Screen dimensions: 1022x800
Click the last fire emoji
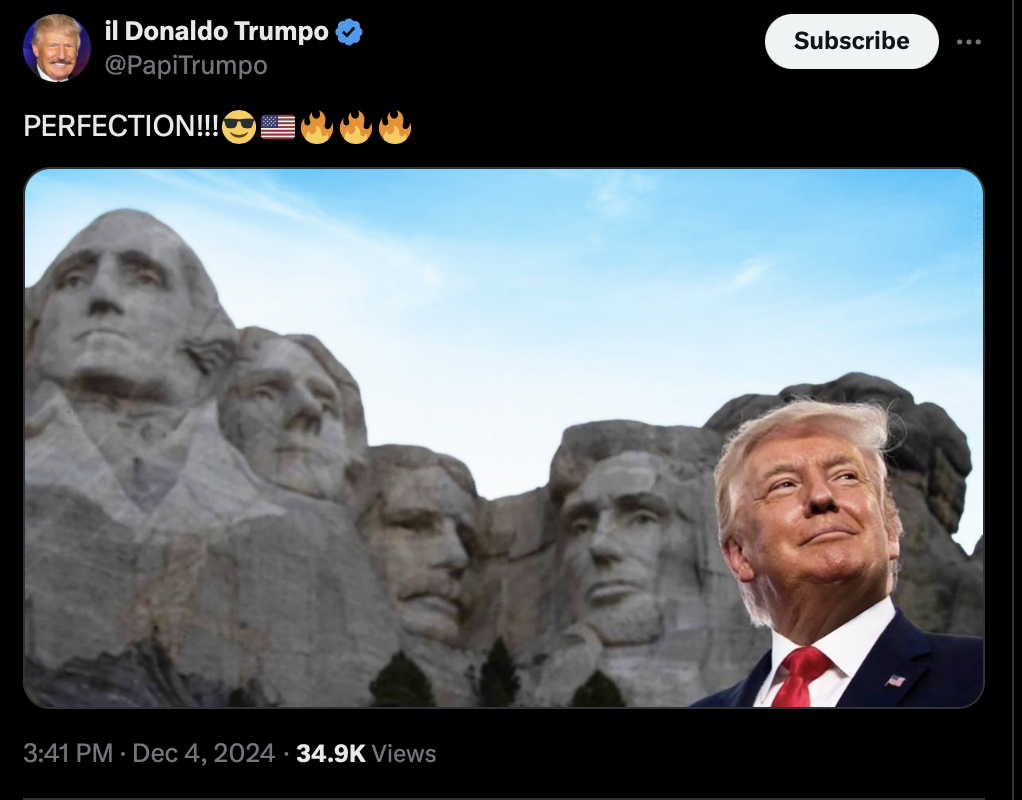pyautogui.click(x=395, y=126)
